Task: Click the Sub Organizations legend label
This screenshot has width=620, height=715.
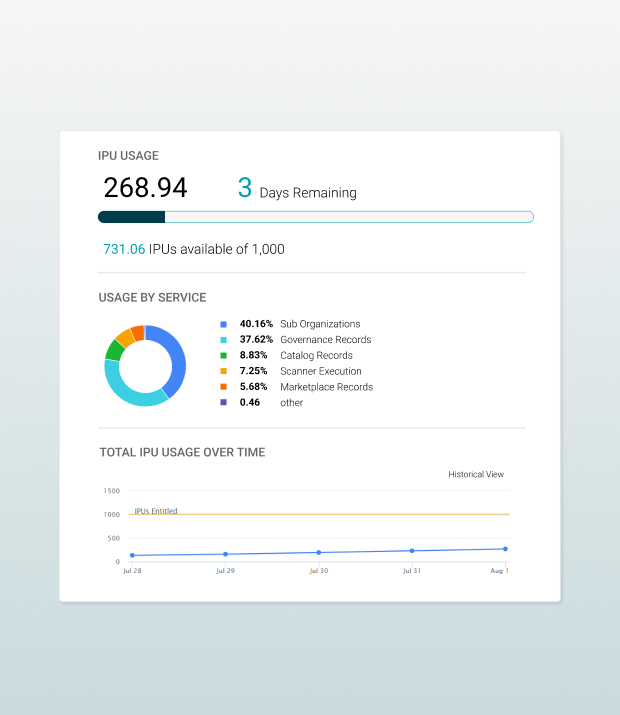Action: pyautogui.click(x=320, y=324)
